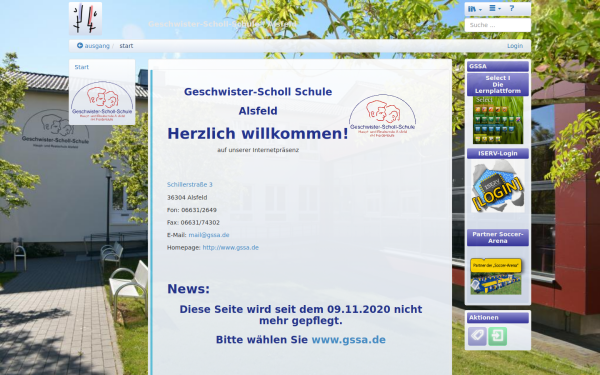This screenshot has width=600, height=375.
Task: Click the '36304 Alsfeld' text
Action: pyautogui.click(x=187, y=197)
